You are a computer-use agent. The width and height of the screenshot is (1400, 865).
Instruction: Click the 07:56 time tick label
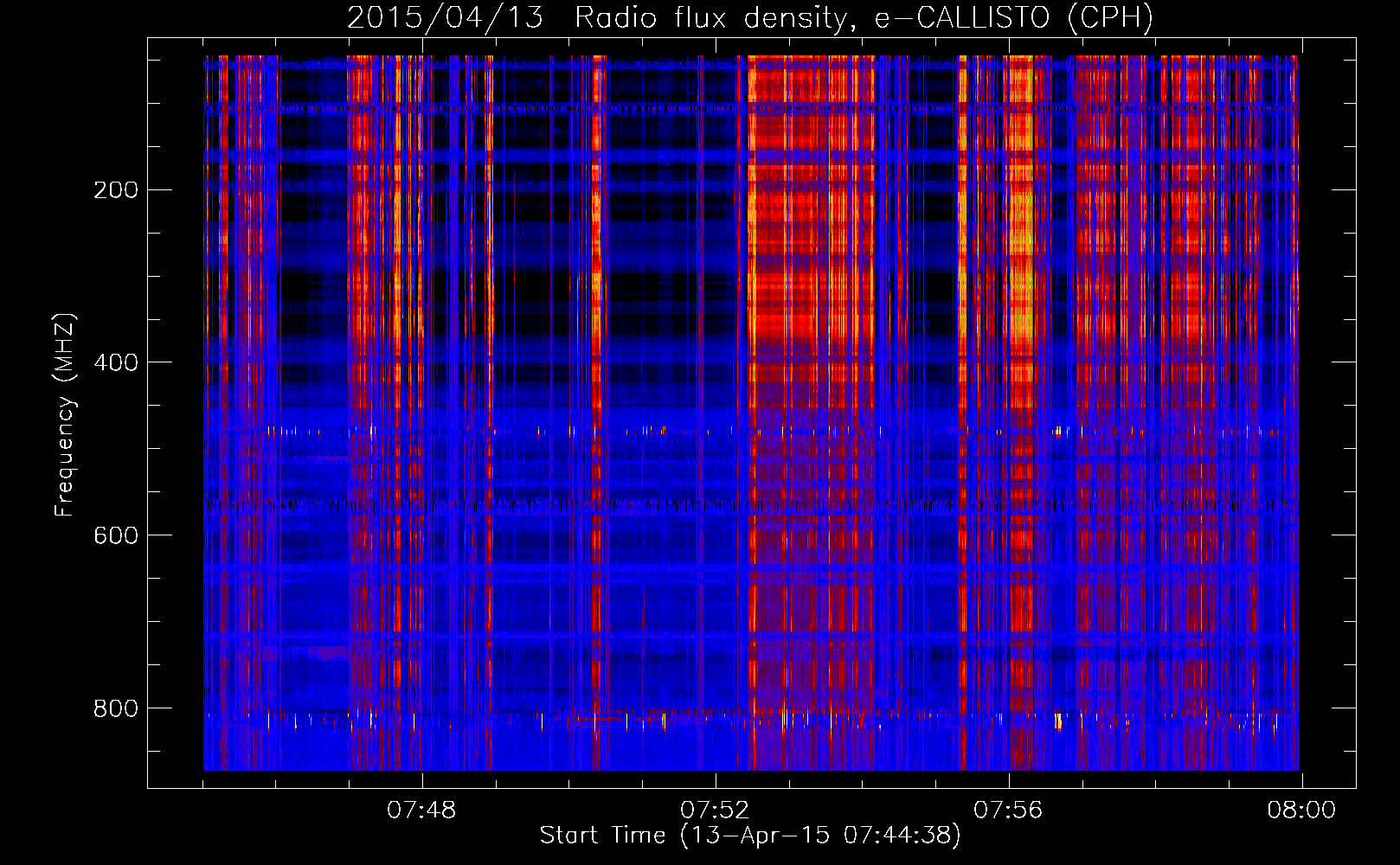pos(1008,811)
